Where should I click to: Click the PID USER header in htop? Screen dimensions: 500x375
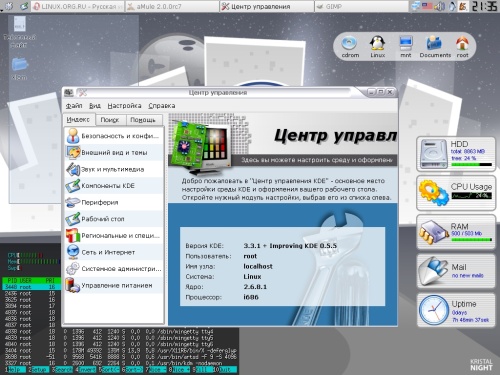coord(19,281)
